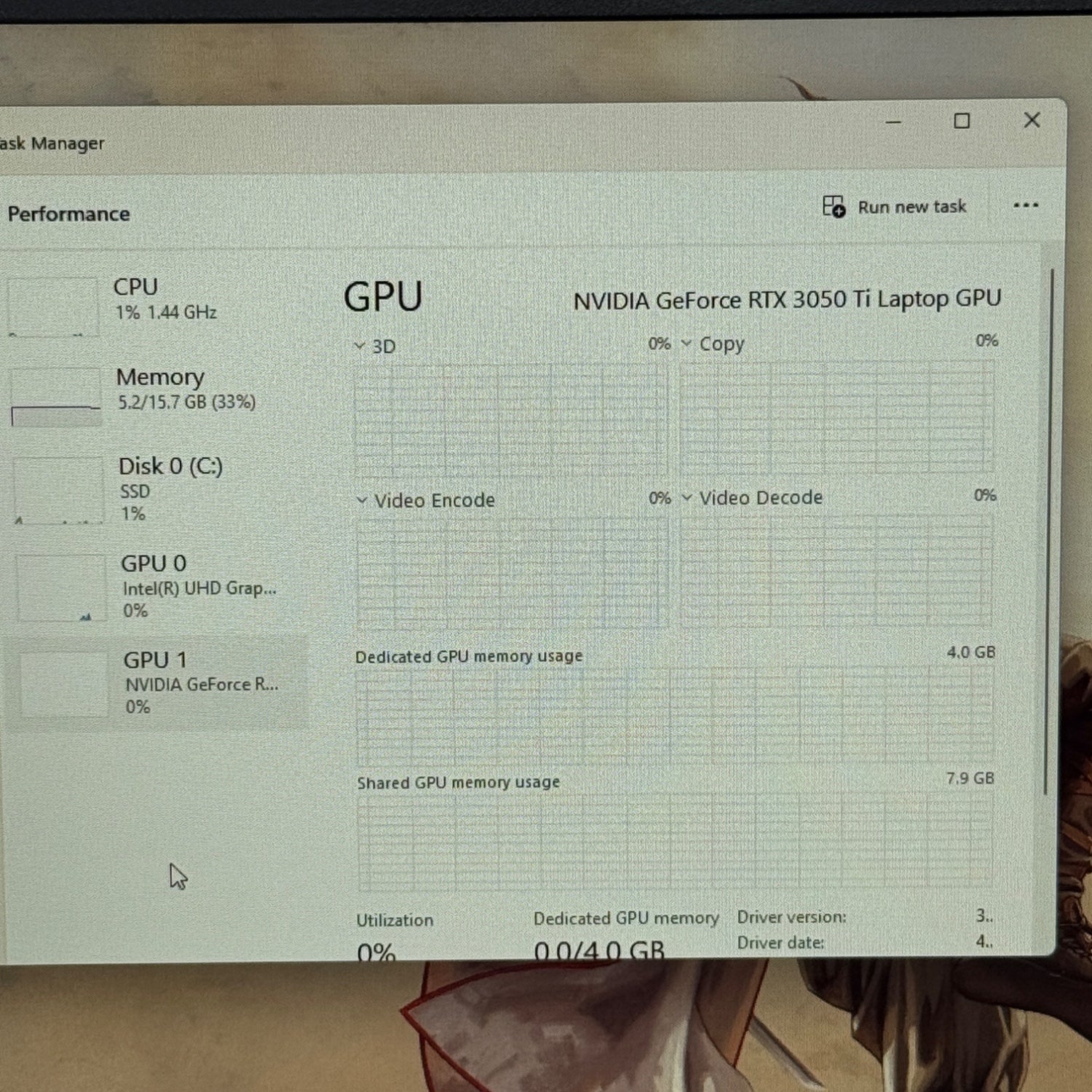The image size is (1092, 1092).
Task: Open the three-dot more options menu
Action: tap(1026, 205)
